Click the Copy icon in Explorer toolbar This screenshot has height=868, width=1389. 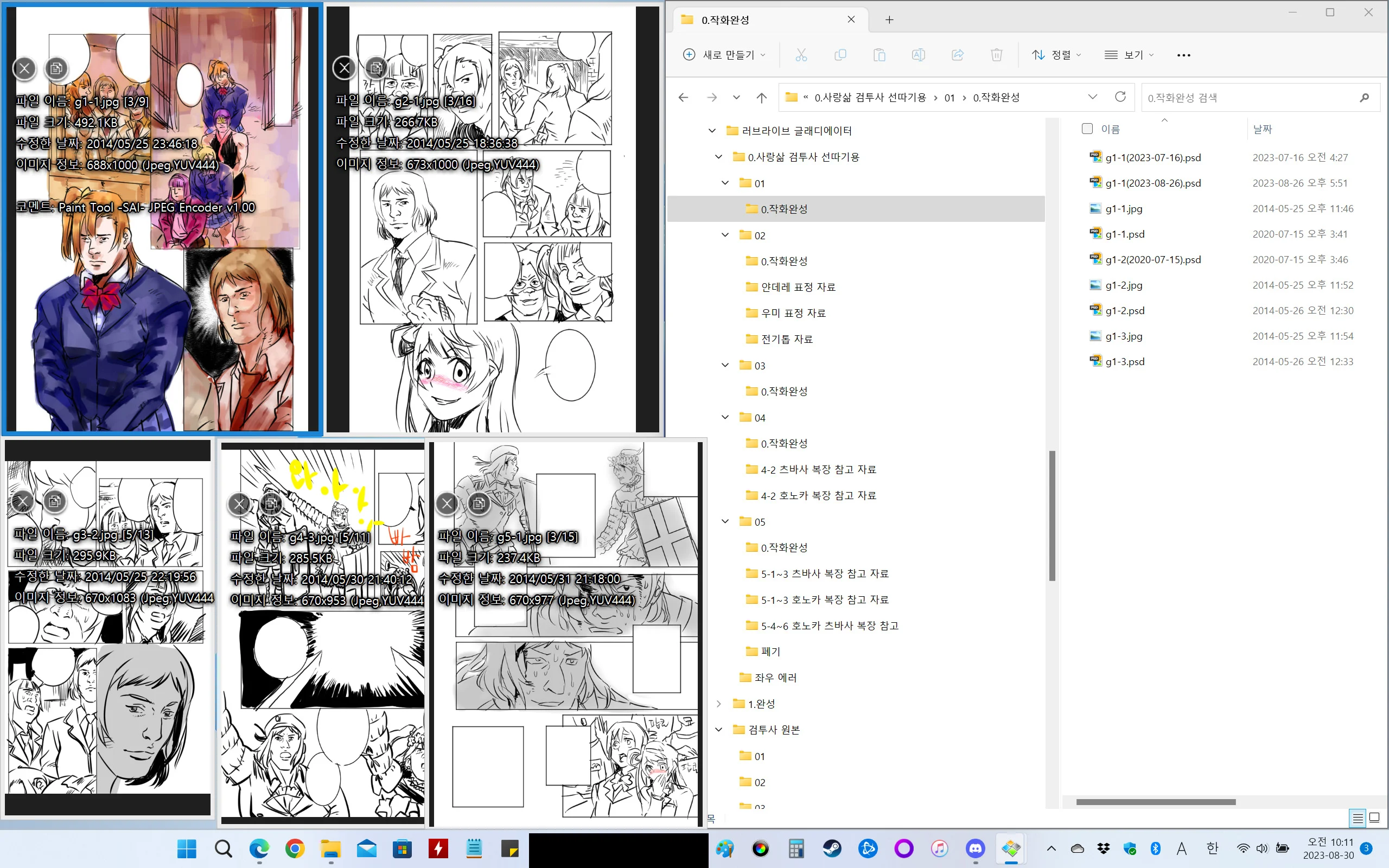pyautogui.click(x=840, y=55)
